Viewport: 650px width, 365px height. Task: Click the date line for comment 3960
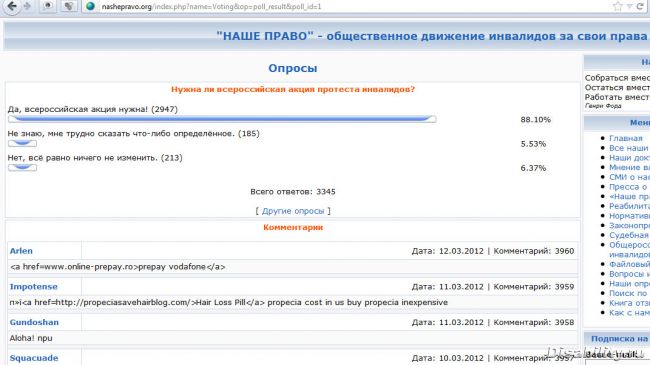[x=493, y=251]
